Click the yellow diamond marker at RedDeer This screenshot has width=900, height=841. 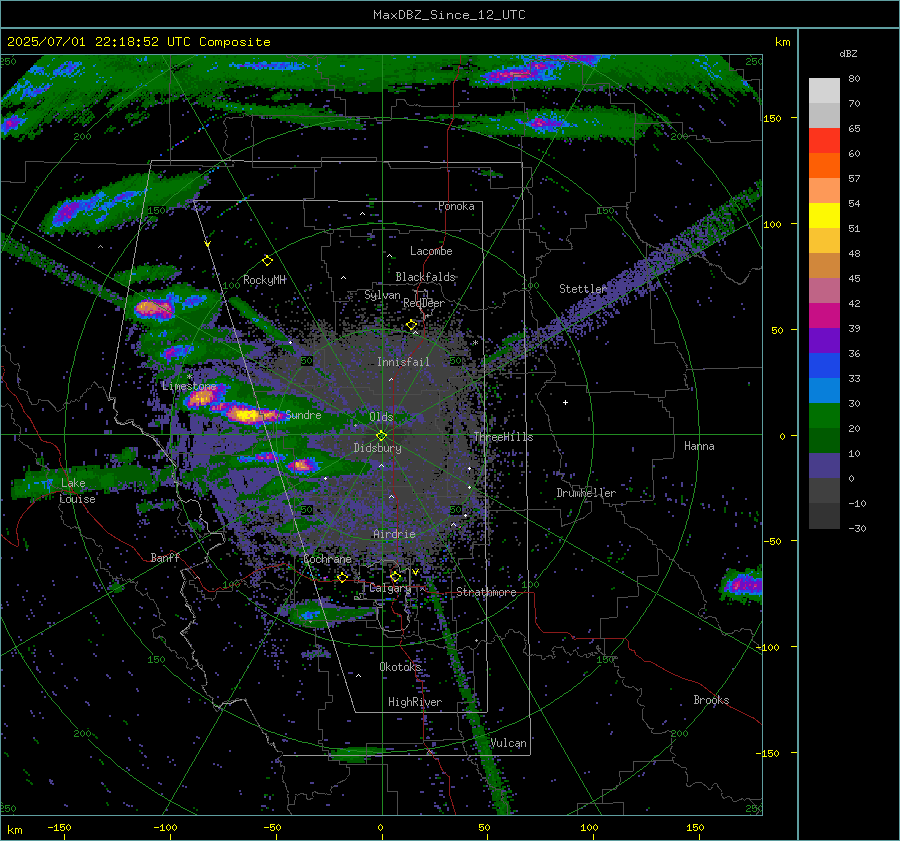pyautogui.click(x=411, y=325)
